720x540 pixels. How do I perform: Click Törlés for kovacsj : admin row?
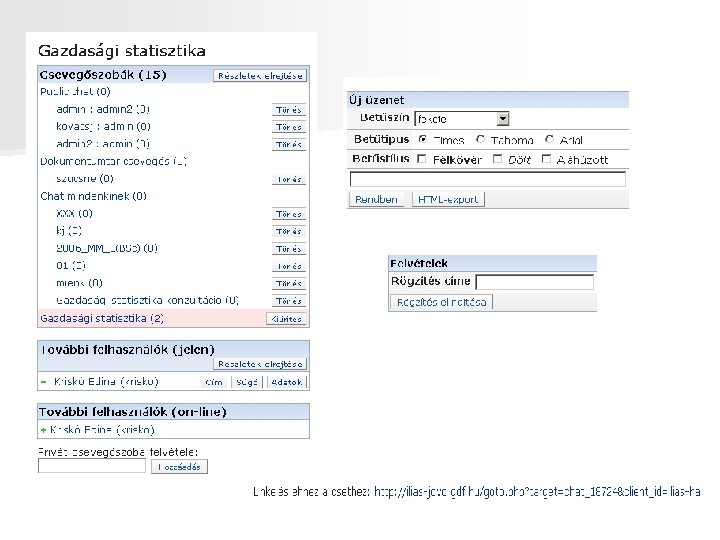click(x=288, y=127)
